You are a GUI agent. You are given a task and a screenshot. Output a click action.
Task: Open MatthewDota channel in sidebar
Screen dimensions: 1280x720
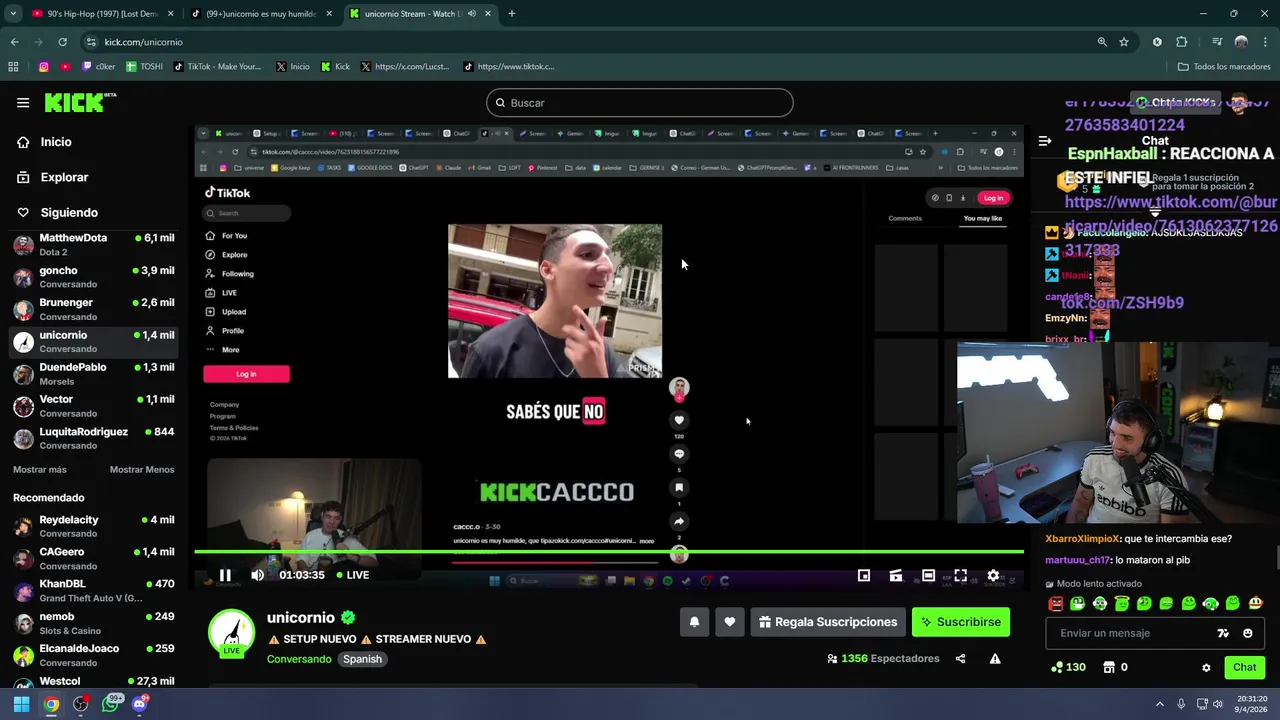95,245
